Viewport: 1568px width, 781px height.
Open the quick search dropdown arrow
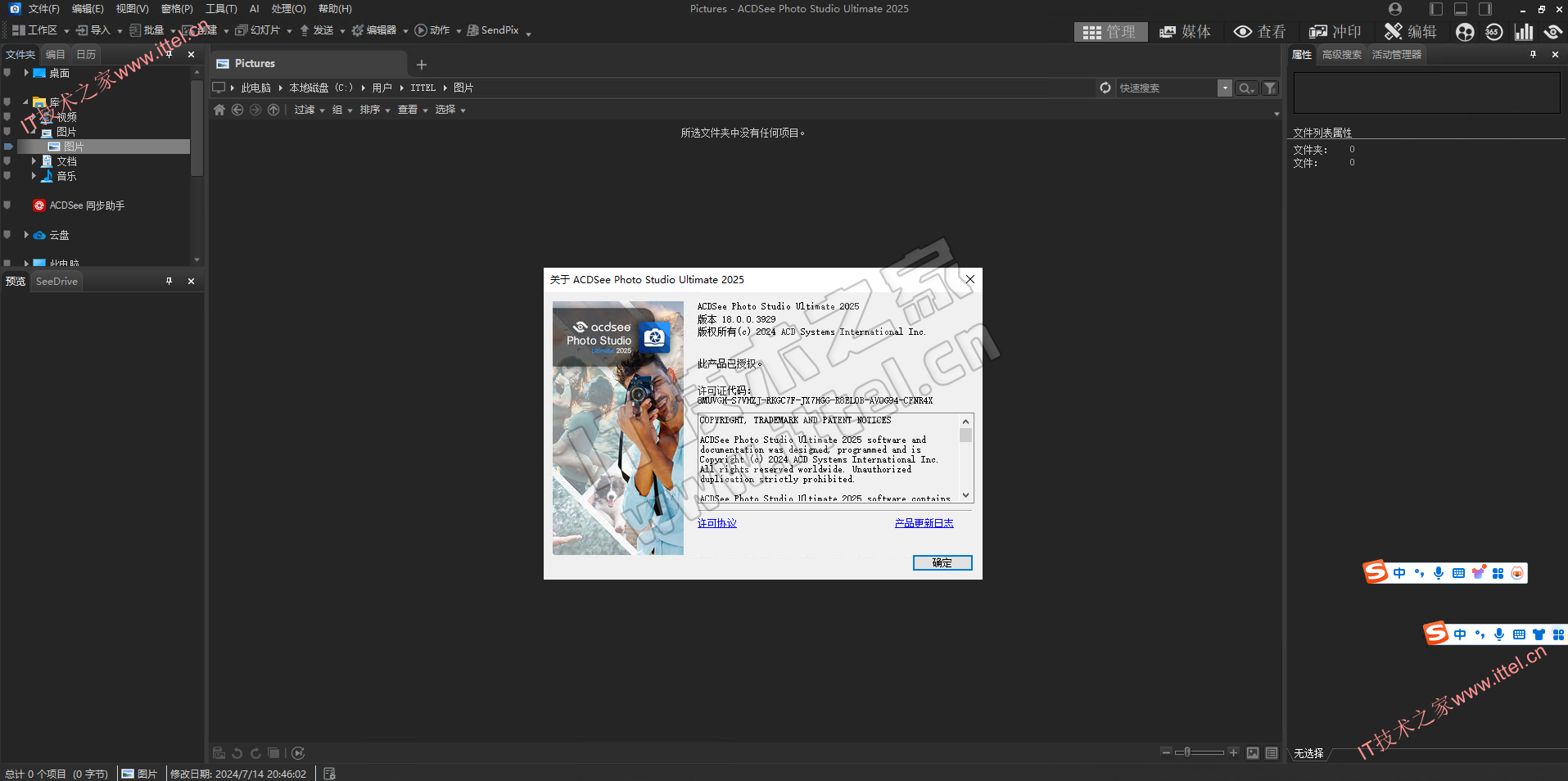1225,88
